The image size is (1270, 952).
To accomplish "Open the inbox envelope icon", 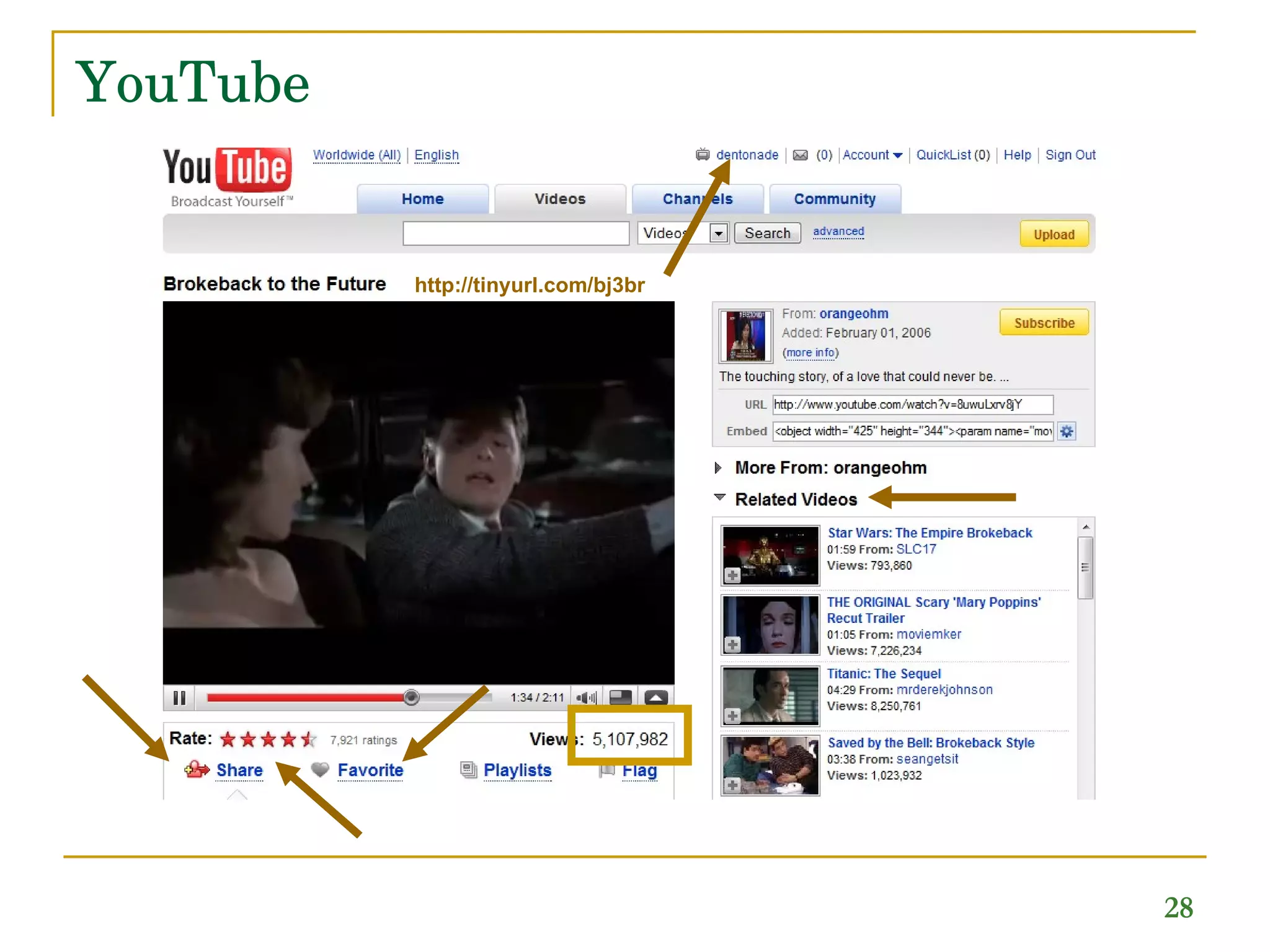I will pyautogui.click(x=801, y=155).
